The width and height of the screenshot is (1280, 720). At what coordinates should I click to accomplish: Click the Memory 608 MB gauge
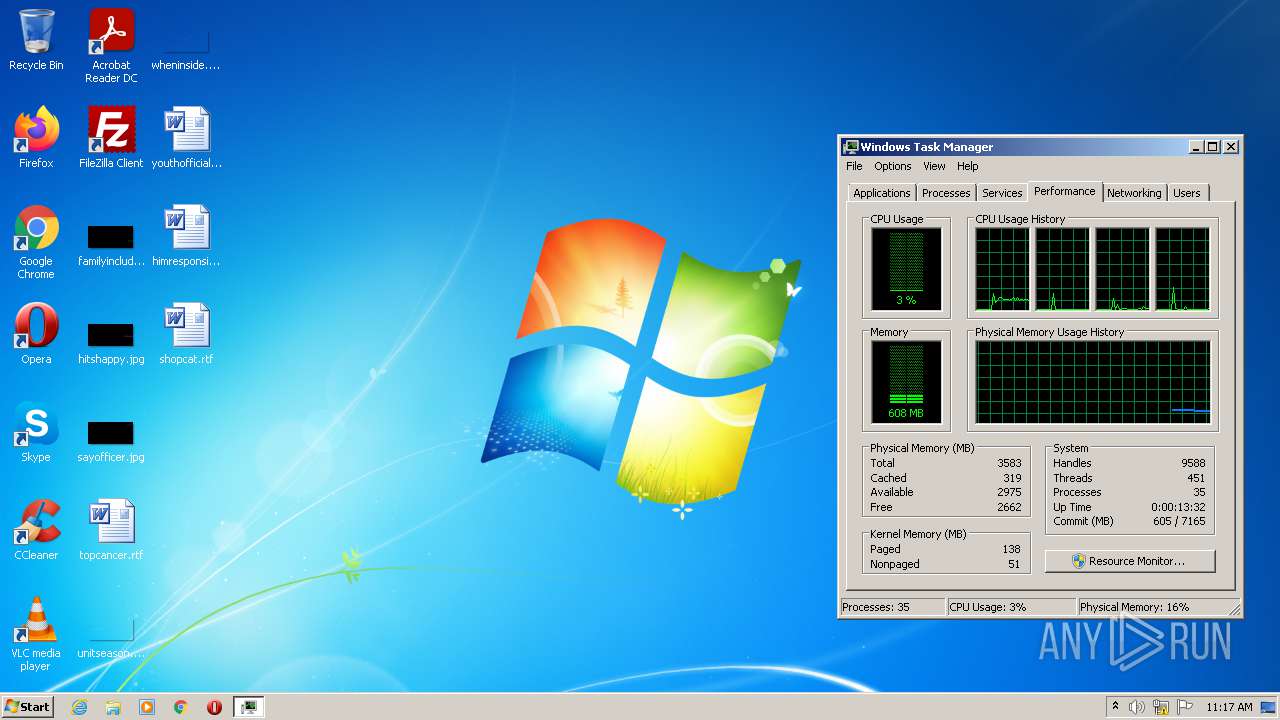pyautogui.click(x=906, y=382)
